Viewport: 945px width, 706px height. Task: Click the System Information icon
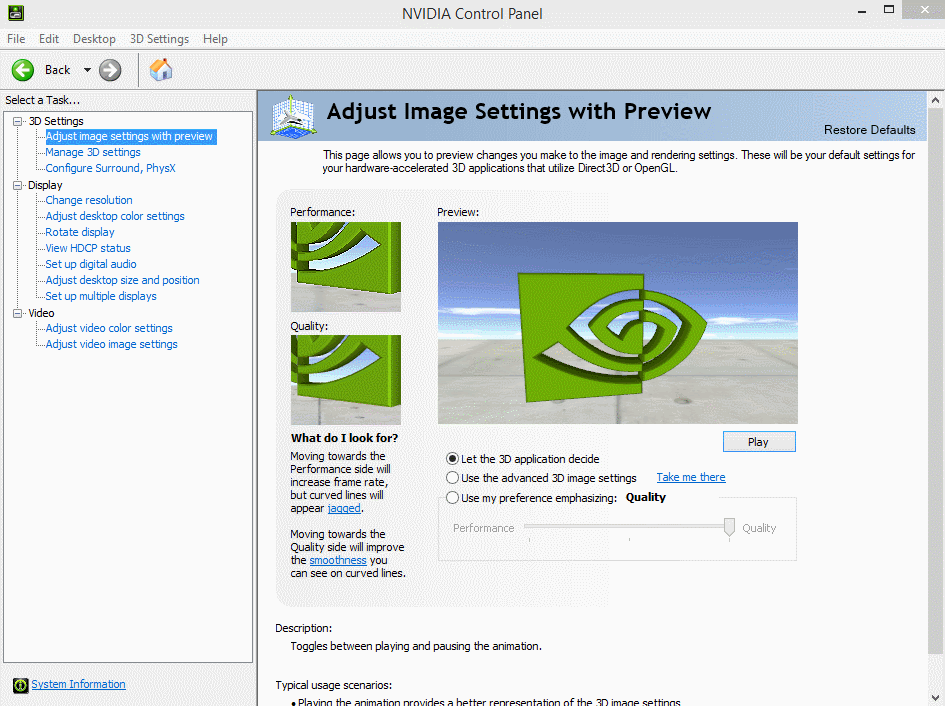tap(20, 685)
